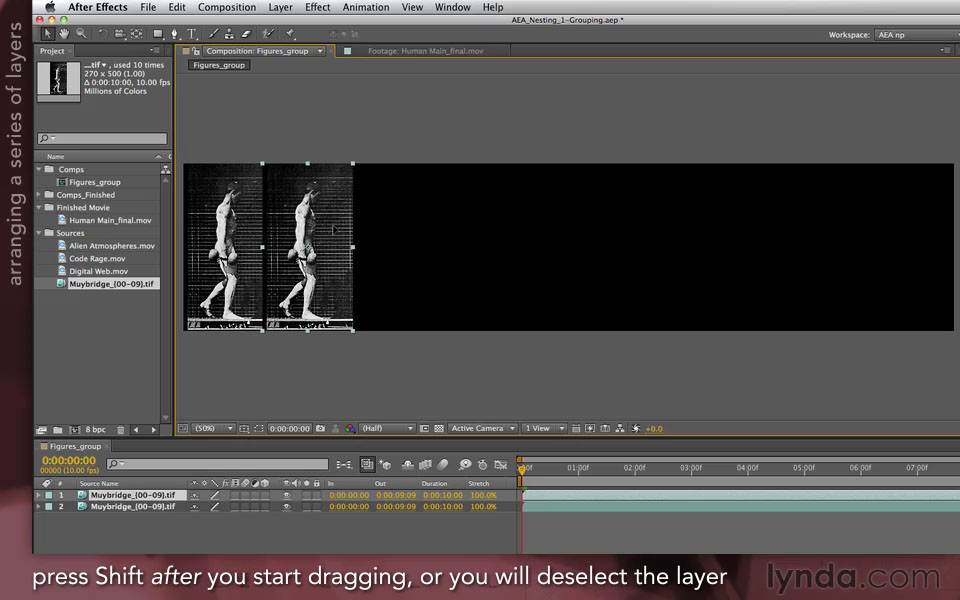This screenshot has width=960, height=600.
Task: Open grid and guide options icon
Action: (244, 429)
